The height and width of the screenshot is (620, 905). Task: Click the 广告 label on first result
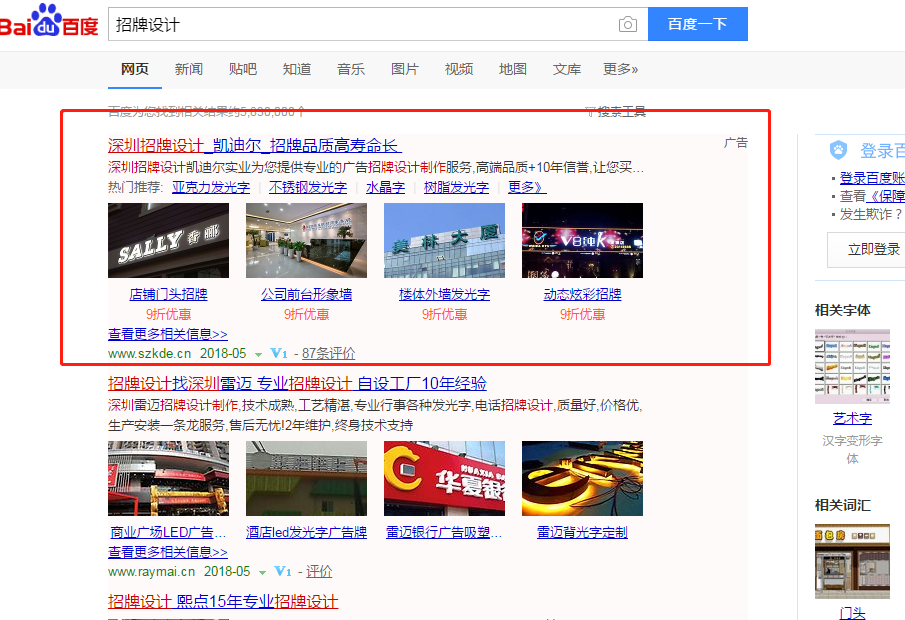click(x=736, y=143)
